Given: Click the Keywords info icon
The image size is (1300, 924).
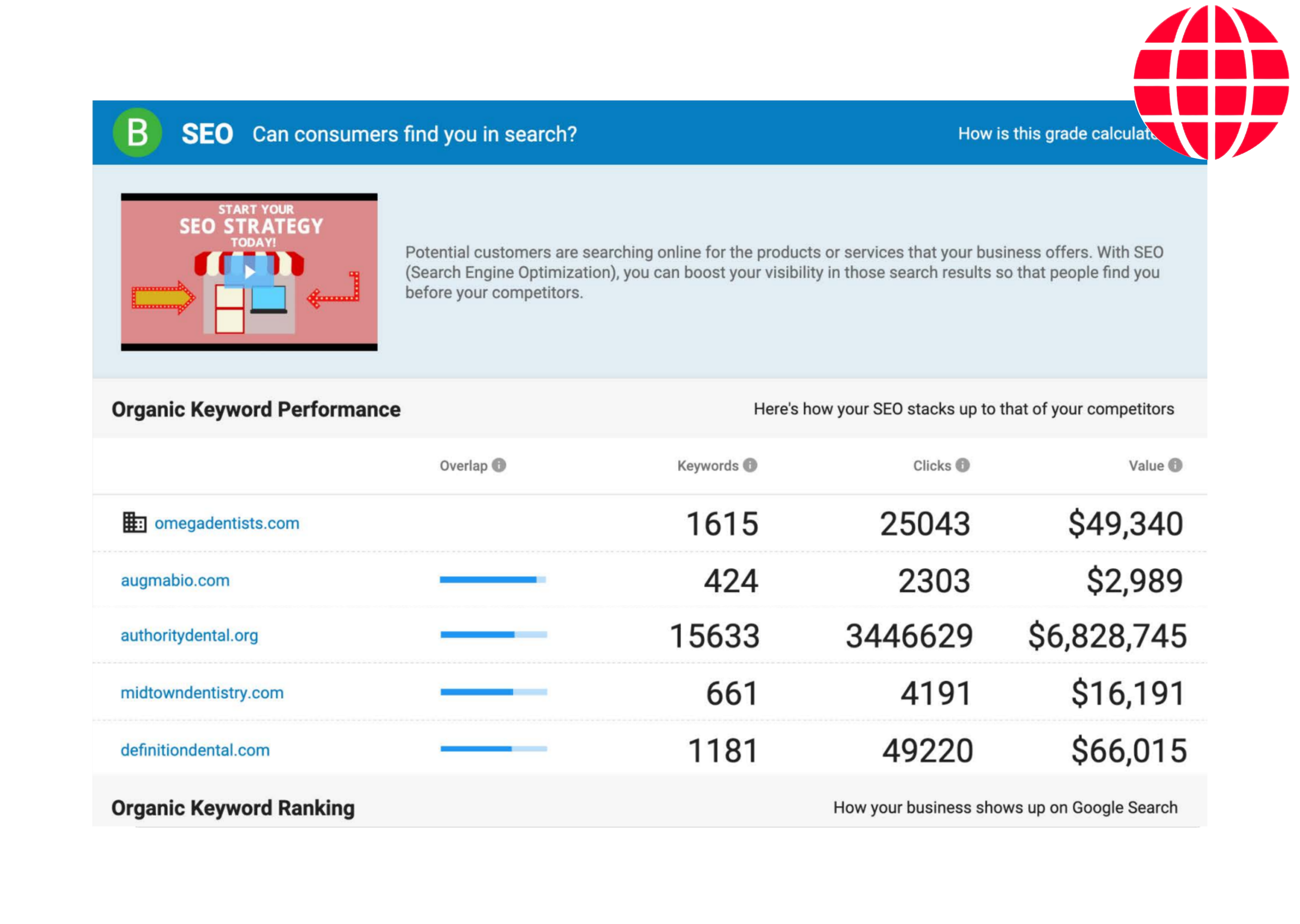Looking at the screenshot, I should pos(750,465).
